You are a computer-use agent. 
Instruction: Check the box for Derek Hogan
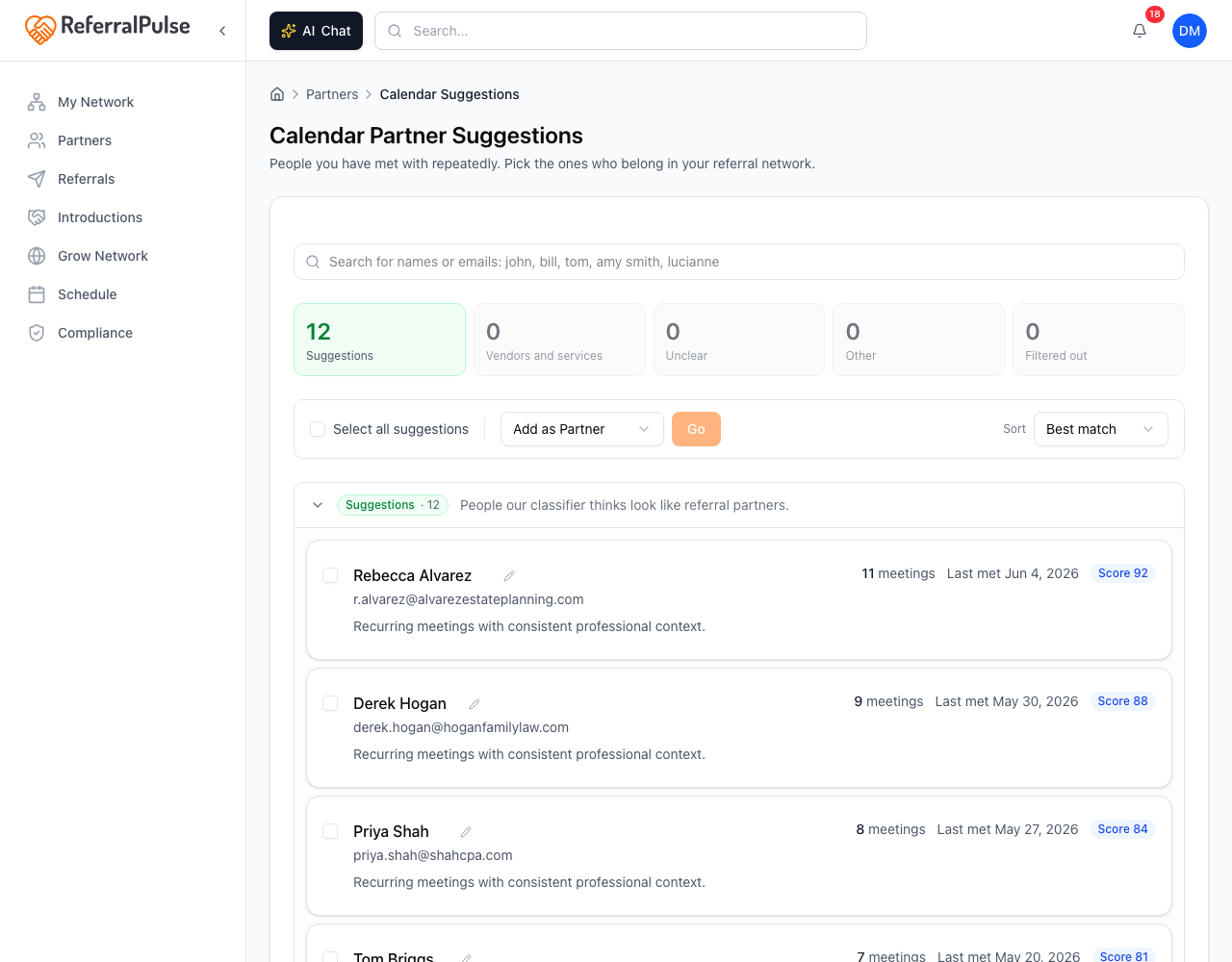(330, 703)
